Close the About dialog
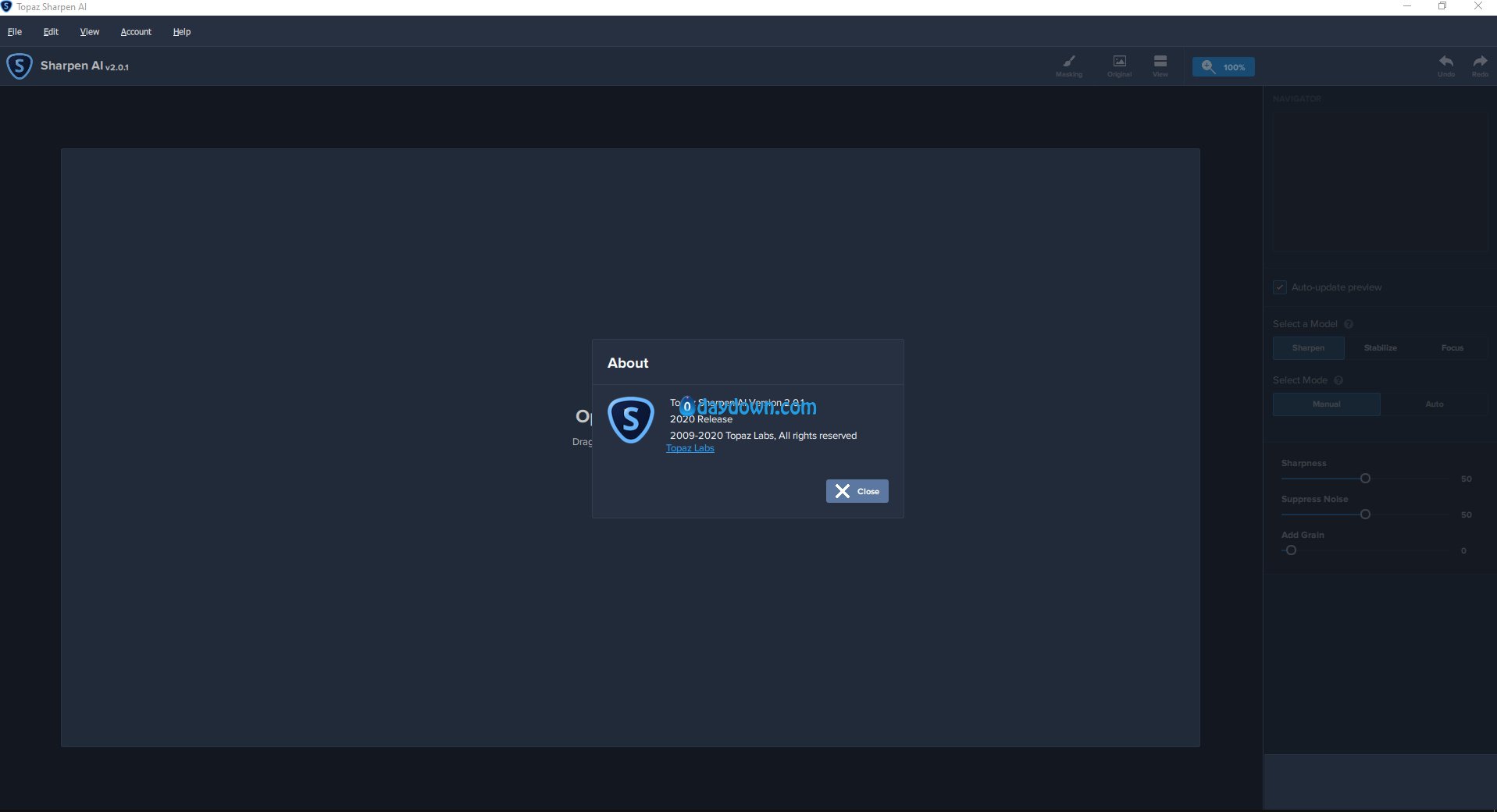This screenshot has height=812, width=1497. pyautogui.click(x=857, y=491)
